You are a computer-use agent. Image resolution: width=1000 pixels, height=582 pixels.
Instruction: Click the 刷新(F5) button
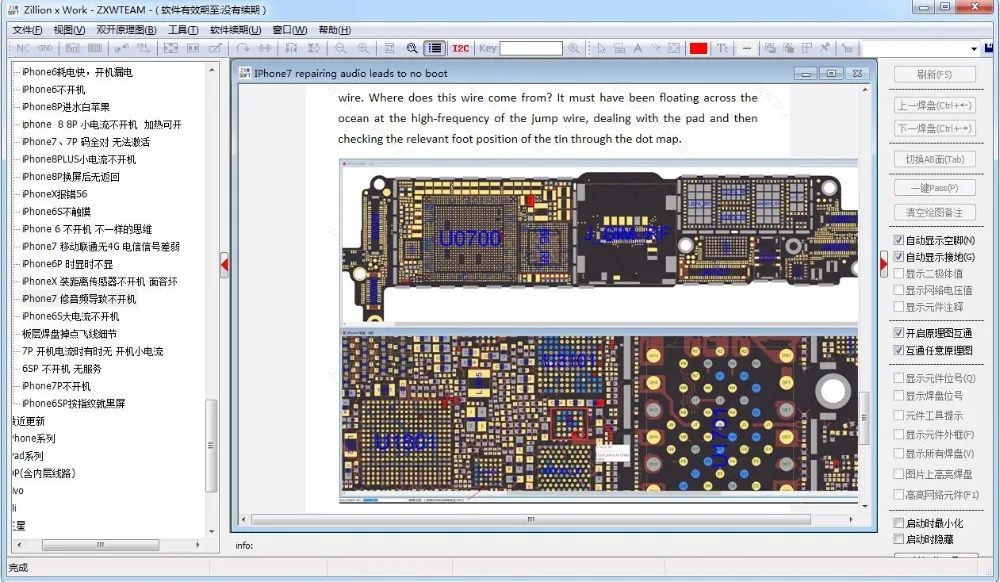point(934,75)
